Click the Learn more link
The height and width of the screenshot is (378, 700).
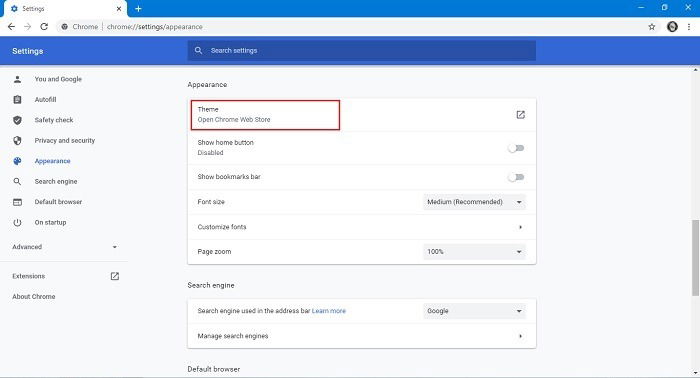pos(329,311)
